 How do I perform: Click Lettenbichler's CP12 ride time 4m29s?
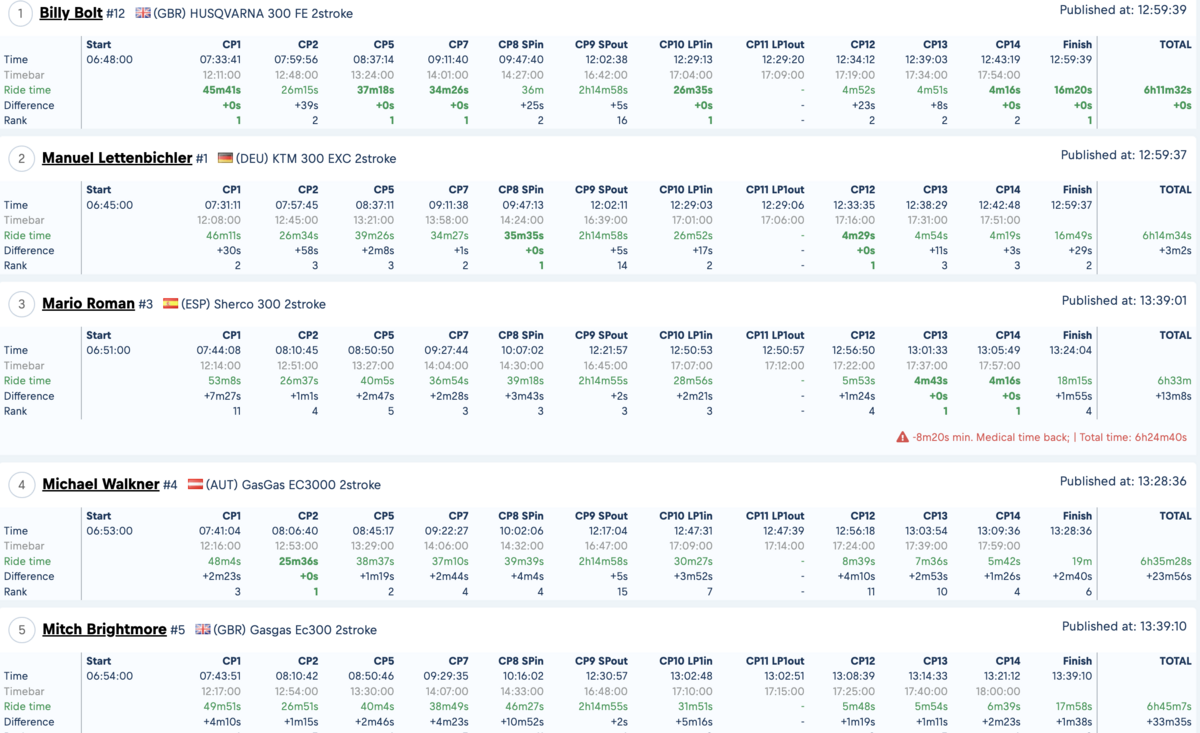(x=859, y=235)
